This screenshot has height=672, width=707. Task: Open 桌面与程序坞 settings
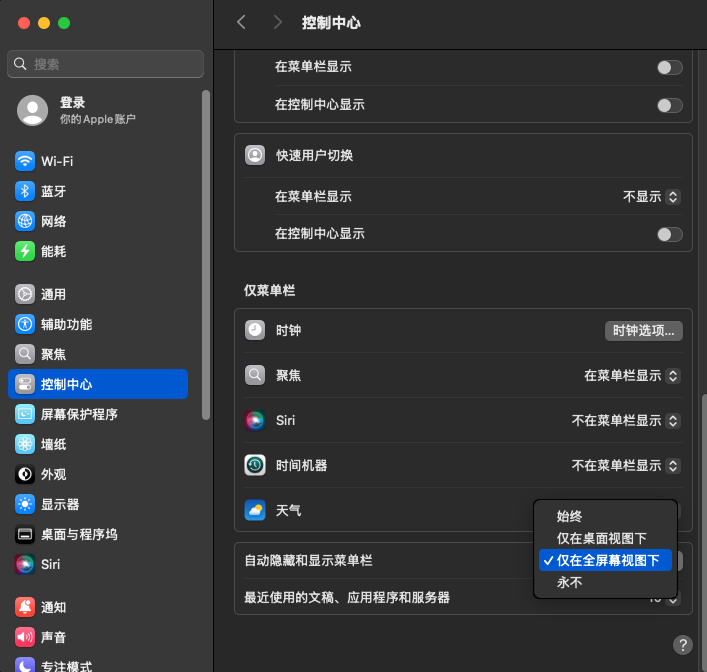click(78, 534)
